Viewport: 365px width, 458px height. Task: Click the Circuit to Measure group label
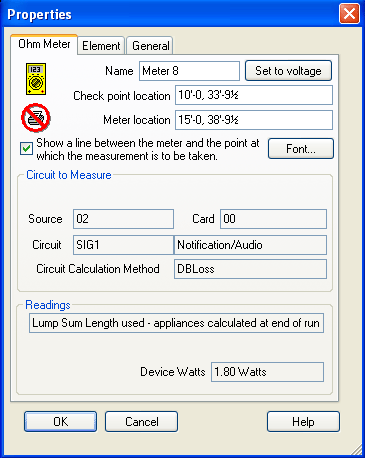pos(69,175)
